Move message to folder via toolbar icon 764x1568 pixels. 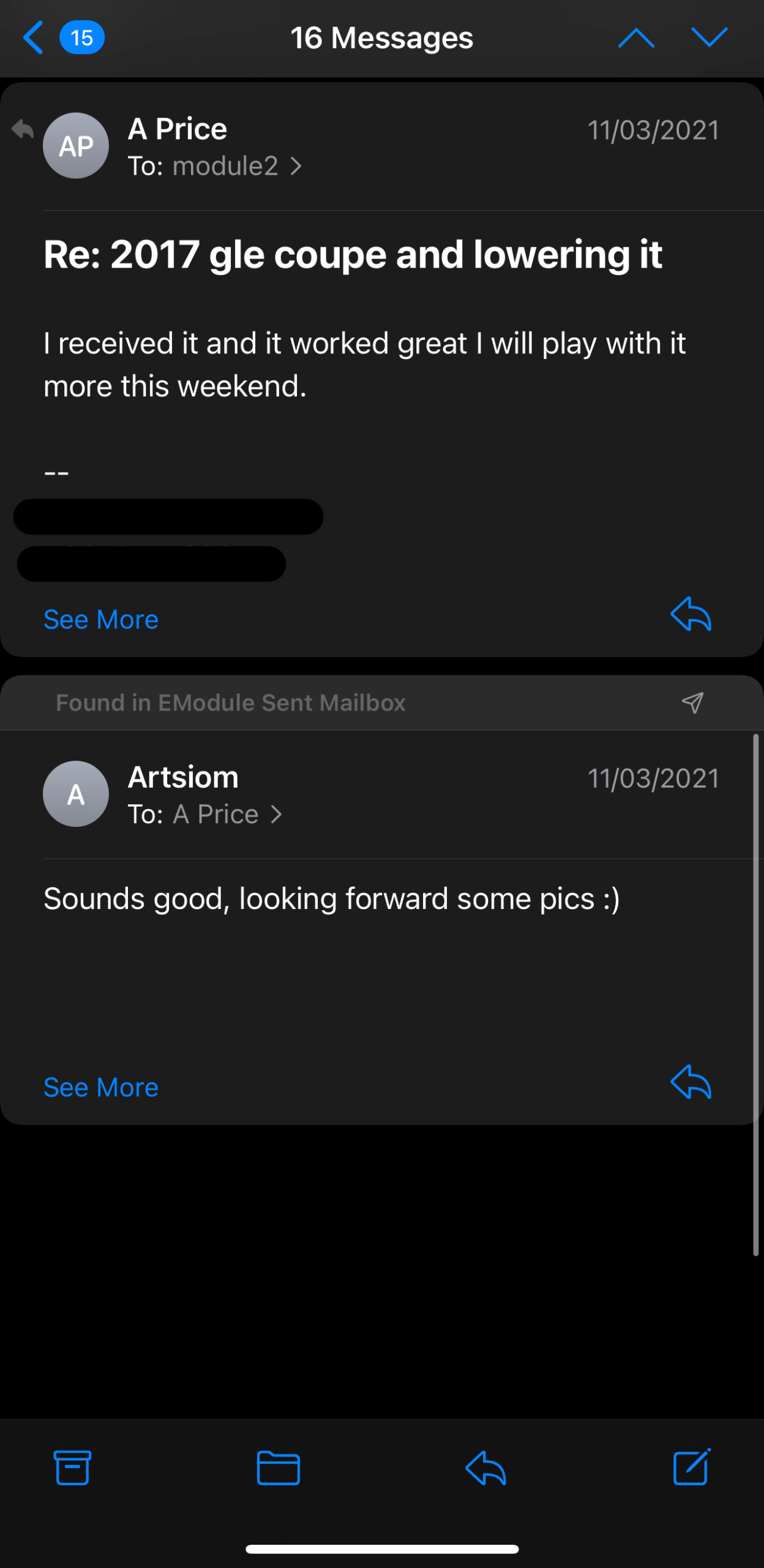point(279,1468)
